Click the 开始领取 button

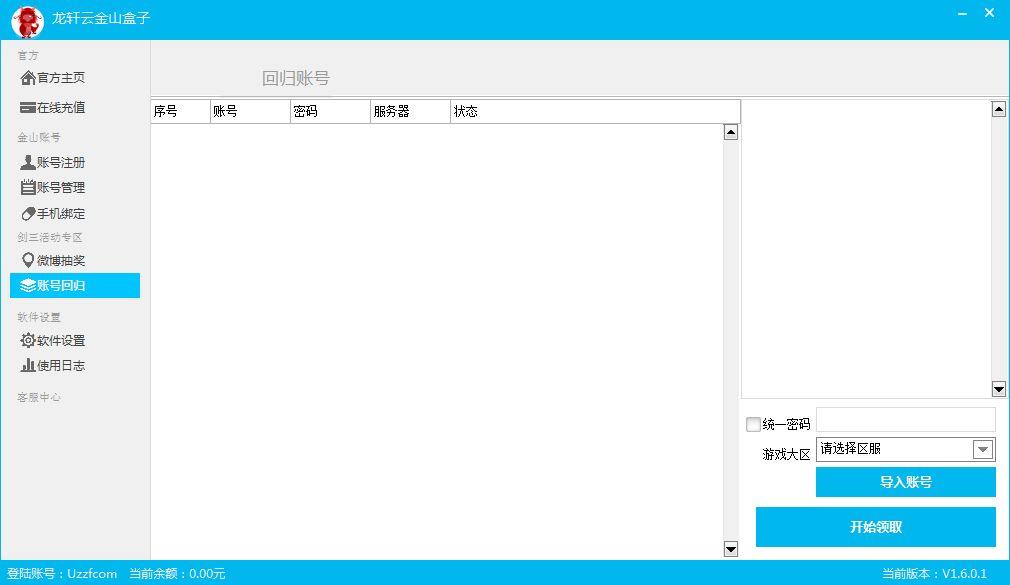pyautogui.click(x=875, y=527)
